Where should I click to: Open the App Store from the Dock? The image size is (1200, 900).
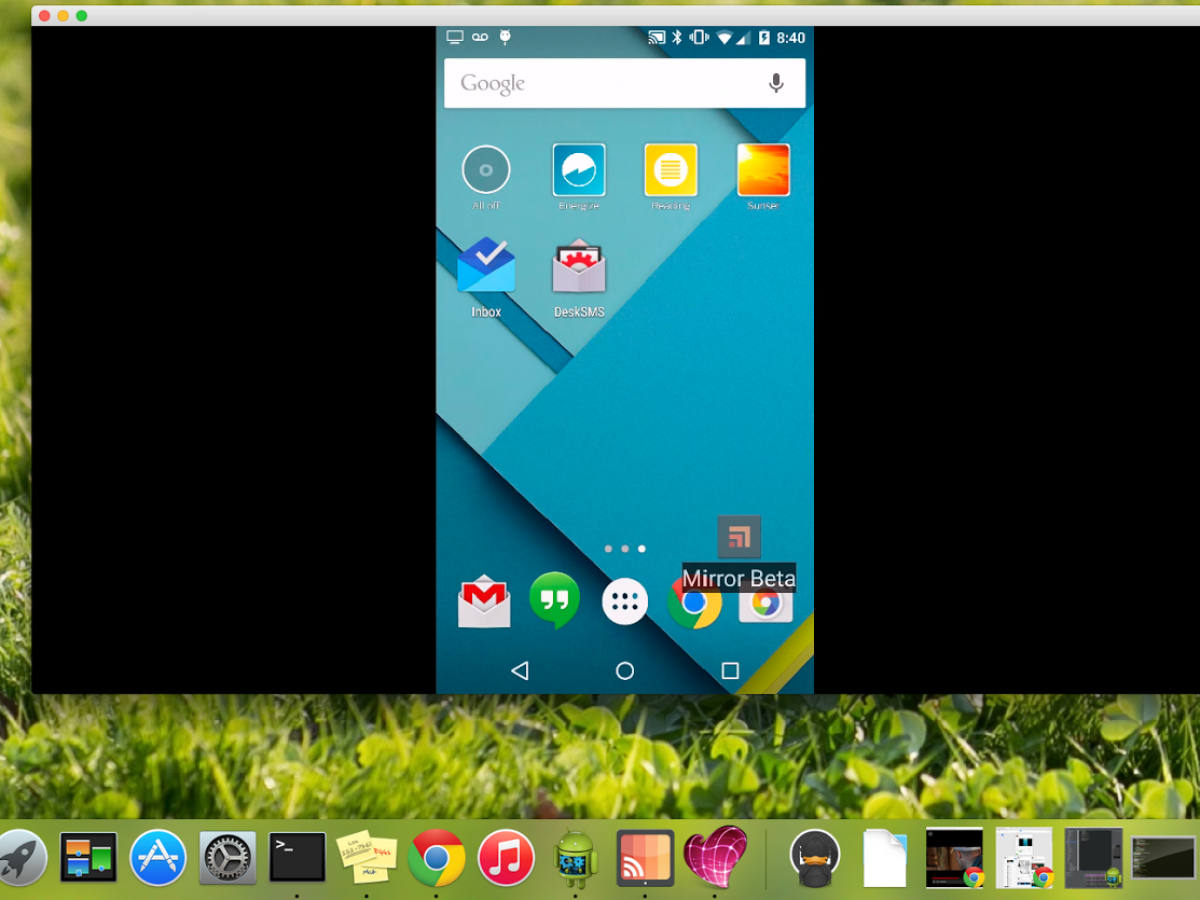[158, 858]
